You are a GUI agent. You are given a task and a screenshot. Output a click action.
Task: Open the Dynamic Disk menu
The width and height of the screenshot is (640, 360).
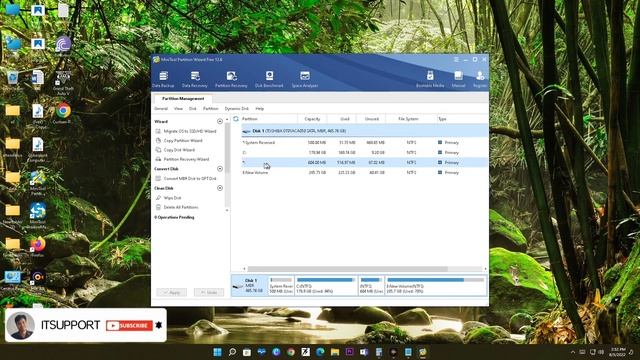[237, 109]
